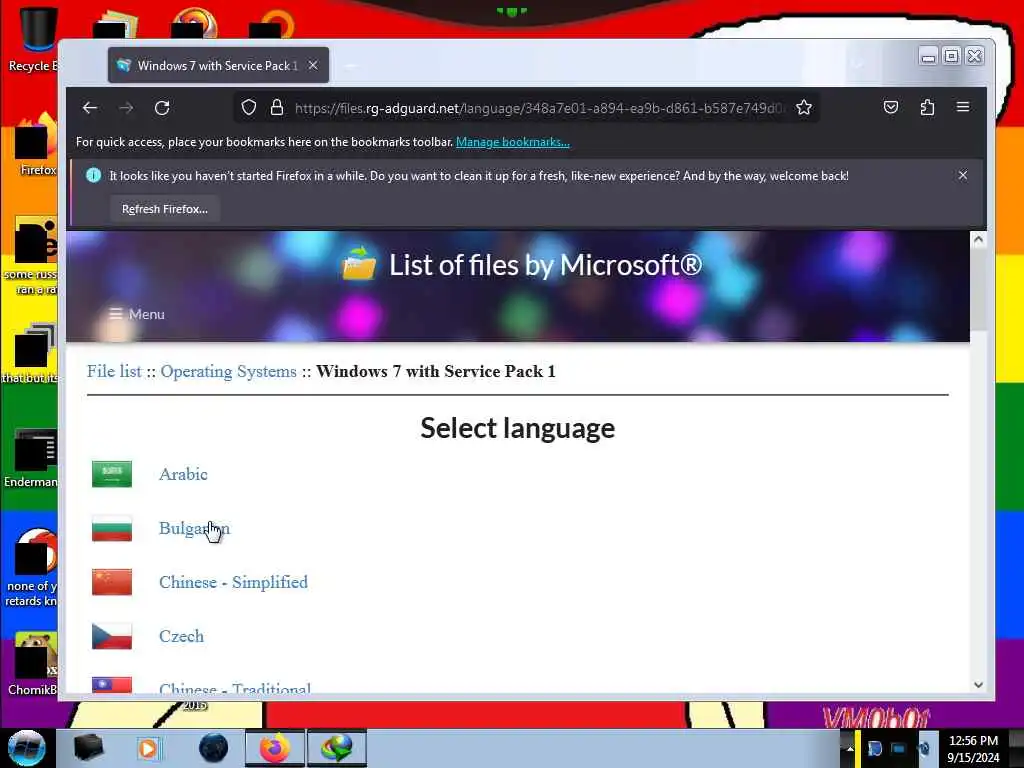The height and width of the screenshot is (768, 1024).
Task: Bookmark this page with the star icon
Action: (804, 108)
